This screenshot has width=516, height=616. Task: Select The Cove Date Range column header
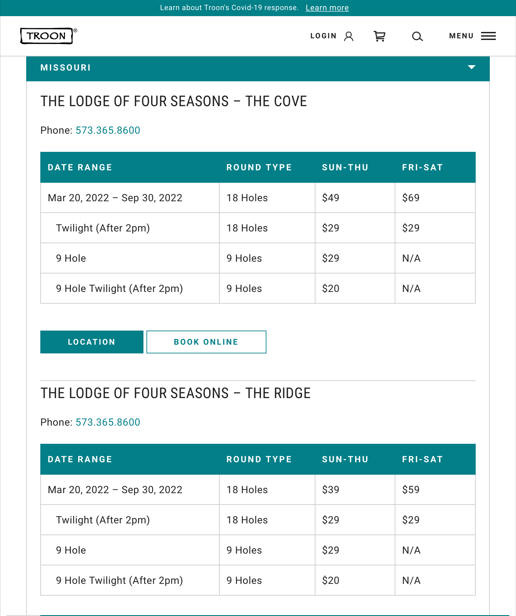(80, 167)
